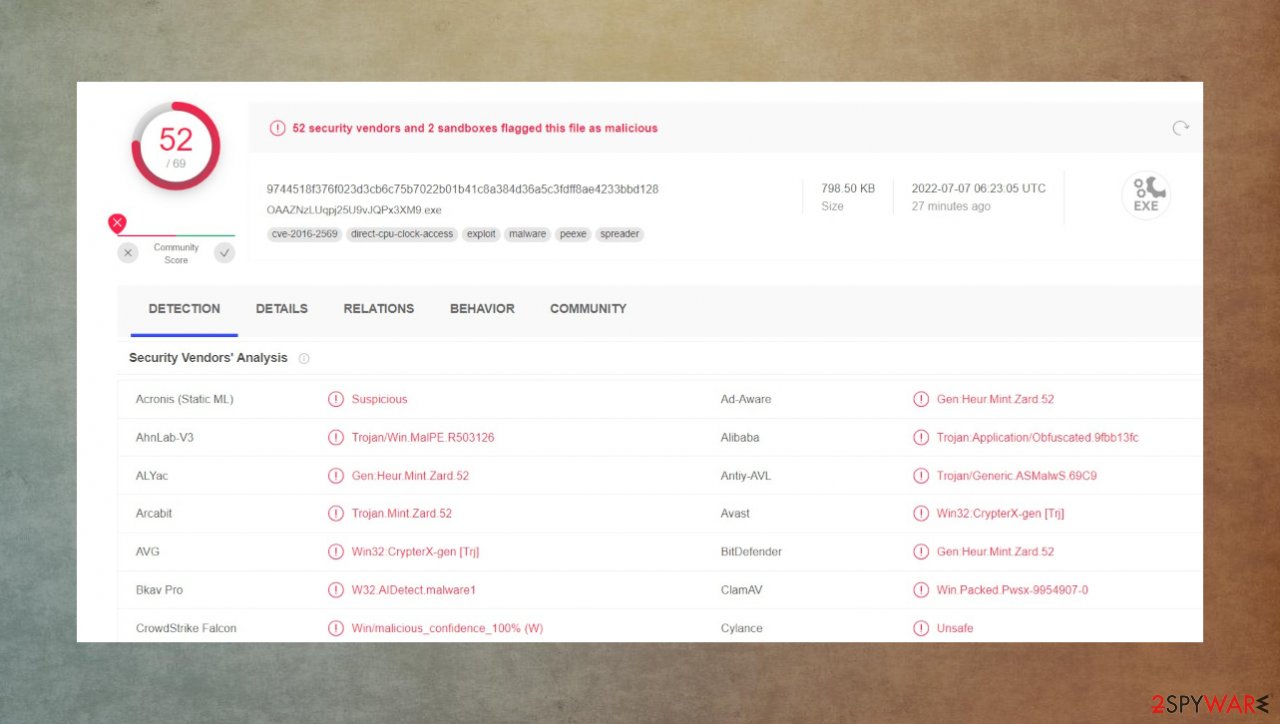Click the file SHA-256 hash text
Screen dimensions: 1280x724
coord(462,189)
